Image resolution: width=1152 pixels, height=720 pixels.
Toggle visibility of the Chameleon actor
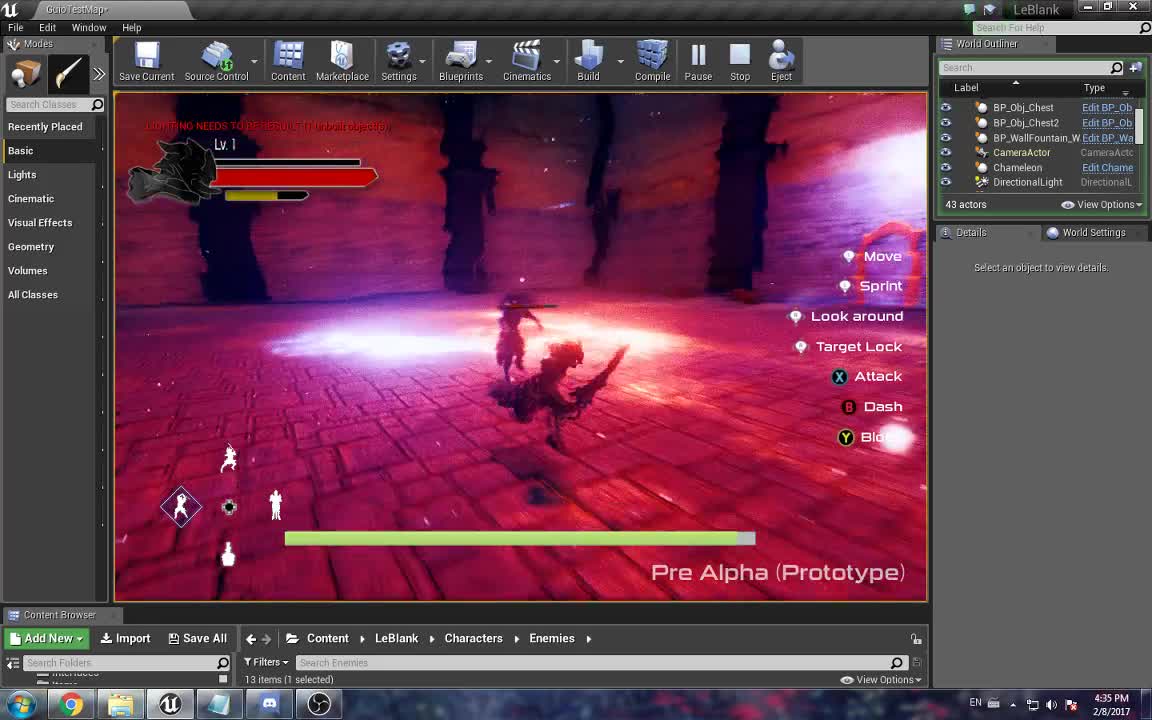tap(945, 167)
